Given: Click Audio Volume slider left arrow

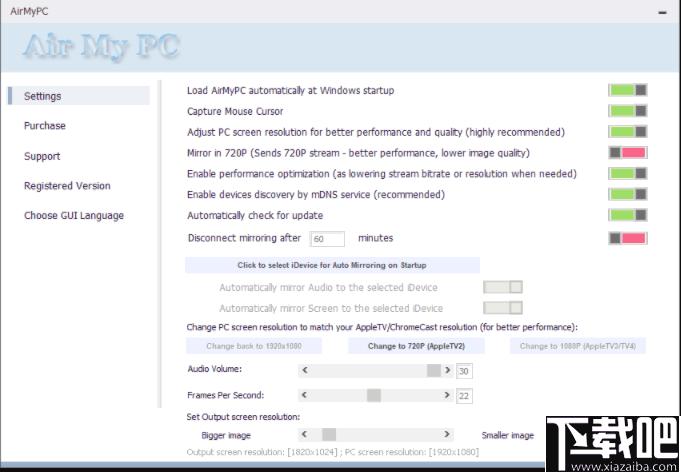Looking at the screenshot, I should point(305,370).
